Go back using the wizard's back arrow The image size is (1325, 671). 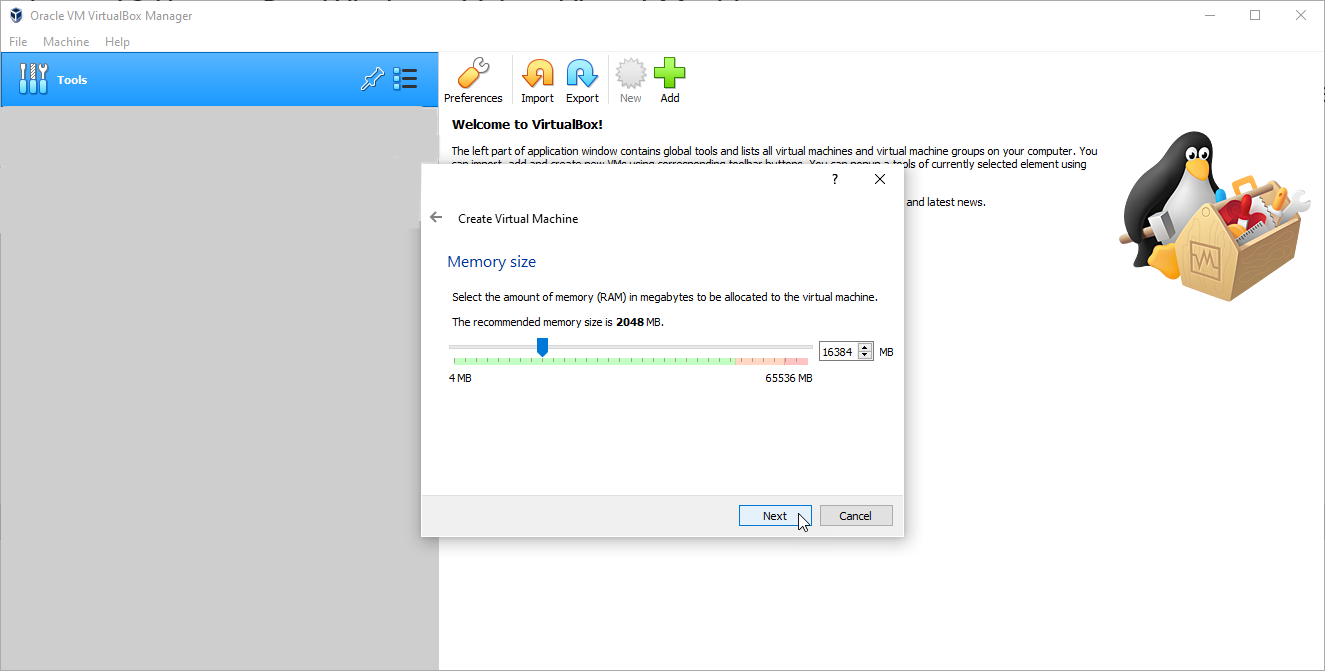tap(436, 217)
